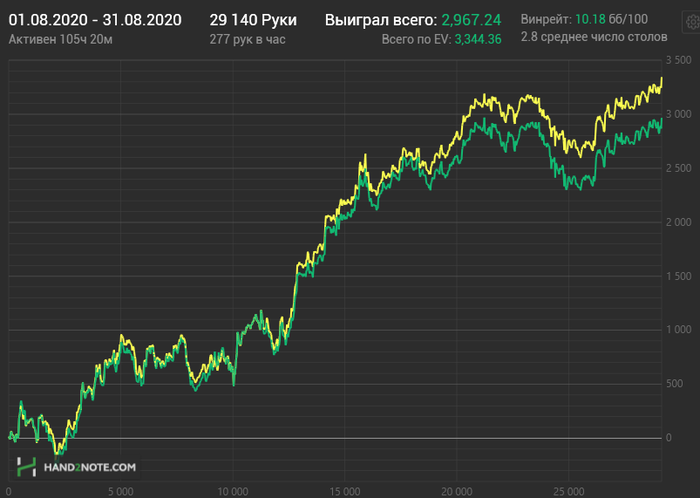This screenshot has height=498, width=700.
Task: Click the HAND2NOTE.COM watermark text
Action: 90,467
